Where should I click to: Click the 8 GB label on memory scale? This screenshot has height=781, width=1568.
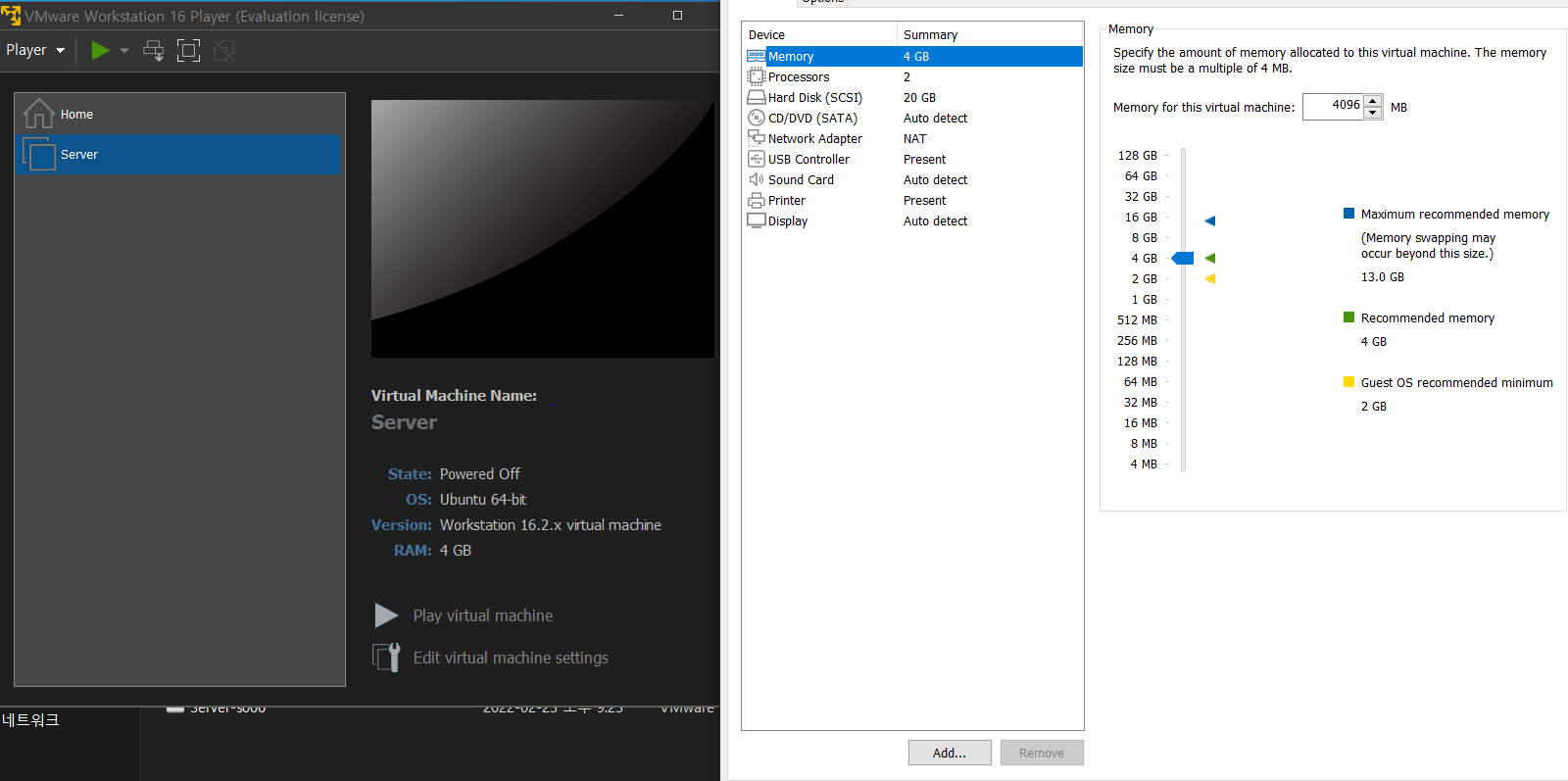coord(1144,238)
